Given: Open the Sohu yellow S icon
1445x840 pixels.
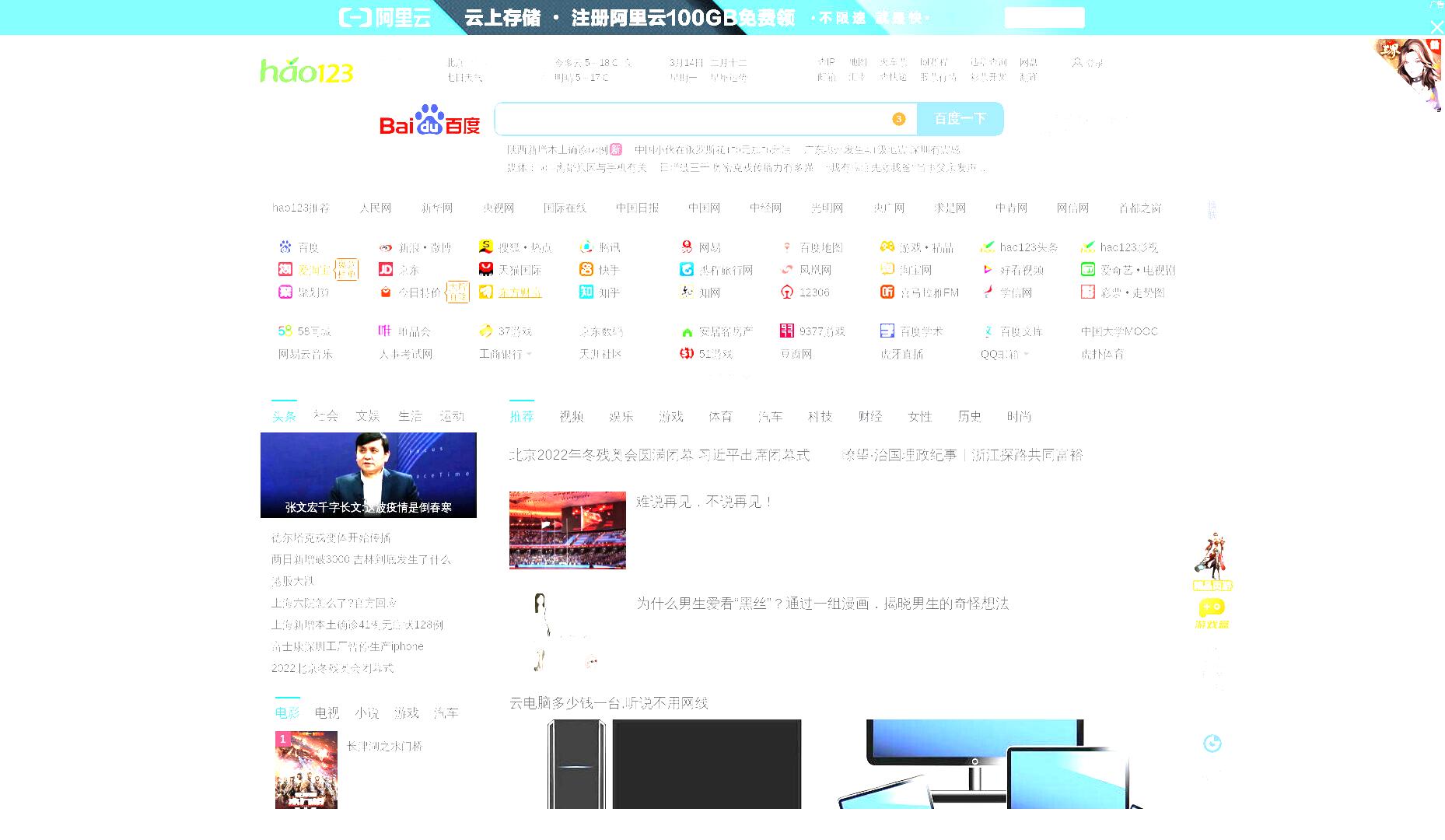Looking at the screenshot, I should pos(486,247).
